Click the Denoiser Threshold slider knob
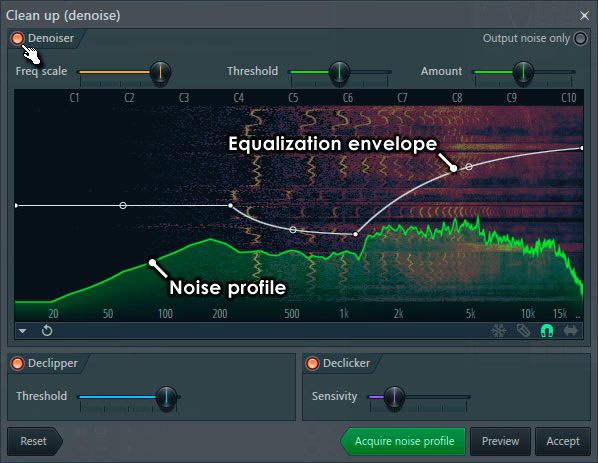Screen dimensions: 598x463 click(x=339, y=72)
